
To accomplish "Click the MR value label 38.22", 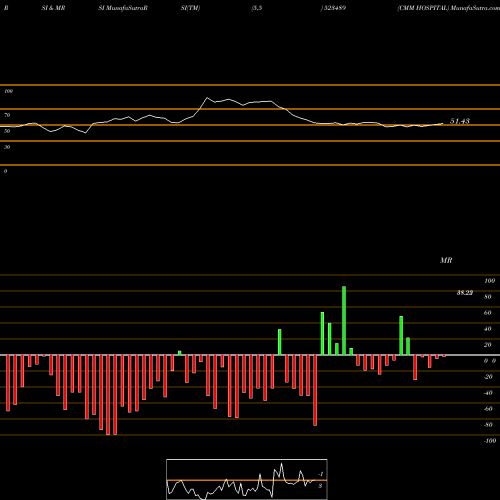I will pyautogui.click(x=465, y=293).
